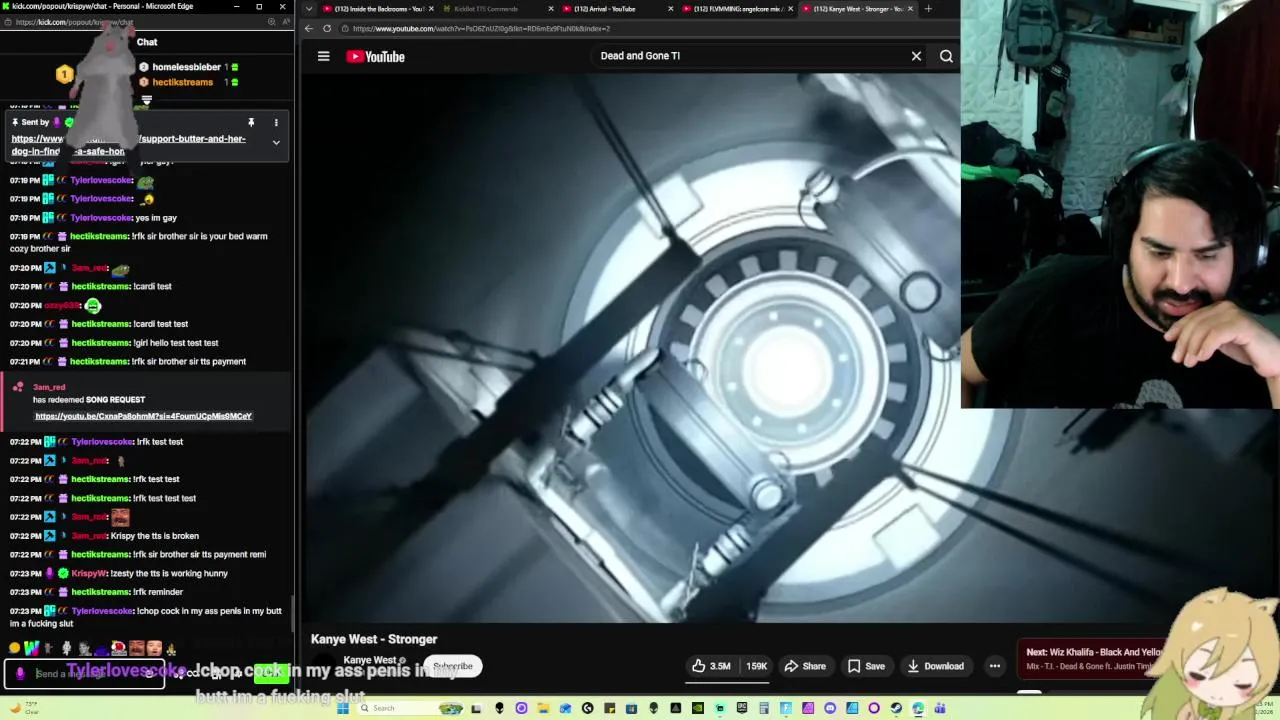Click the green chat send button
The width and height of the screenshot is (1280, 720).
point(270,673)
